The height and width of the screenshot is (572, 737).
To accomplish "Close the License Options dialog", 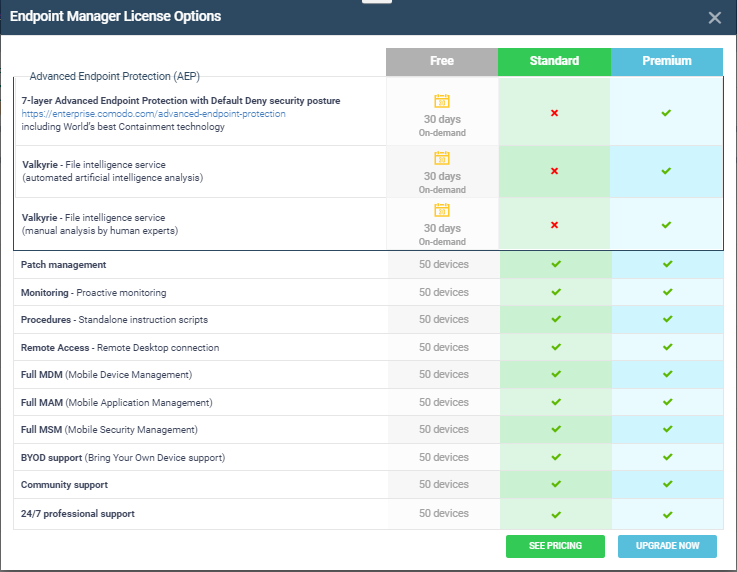I will [714, 18].
